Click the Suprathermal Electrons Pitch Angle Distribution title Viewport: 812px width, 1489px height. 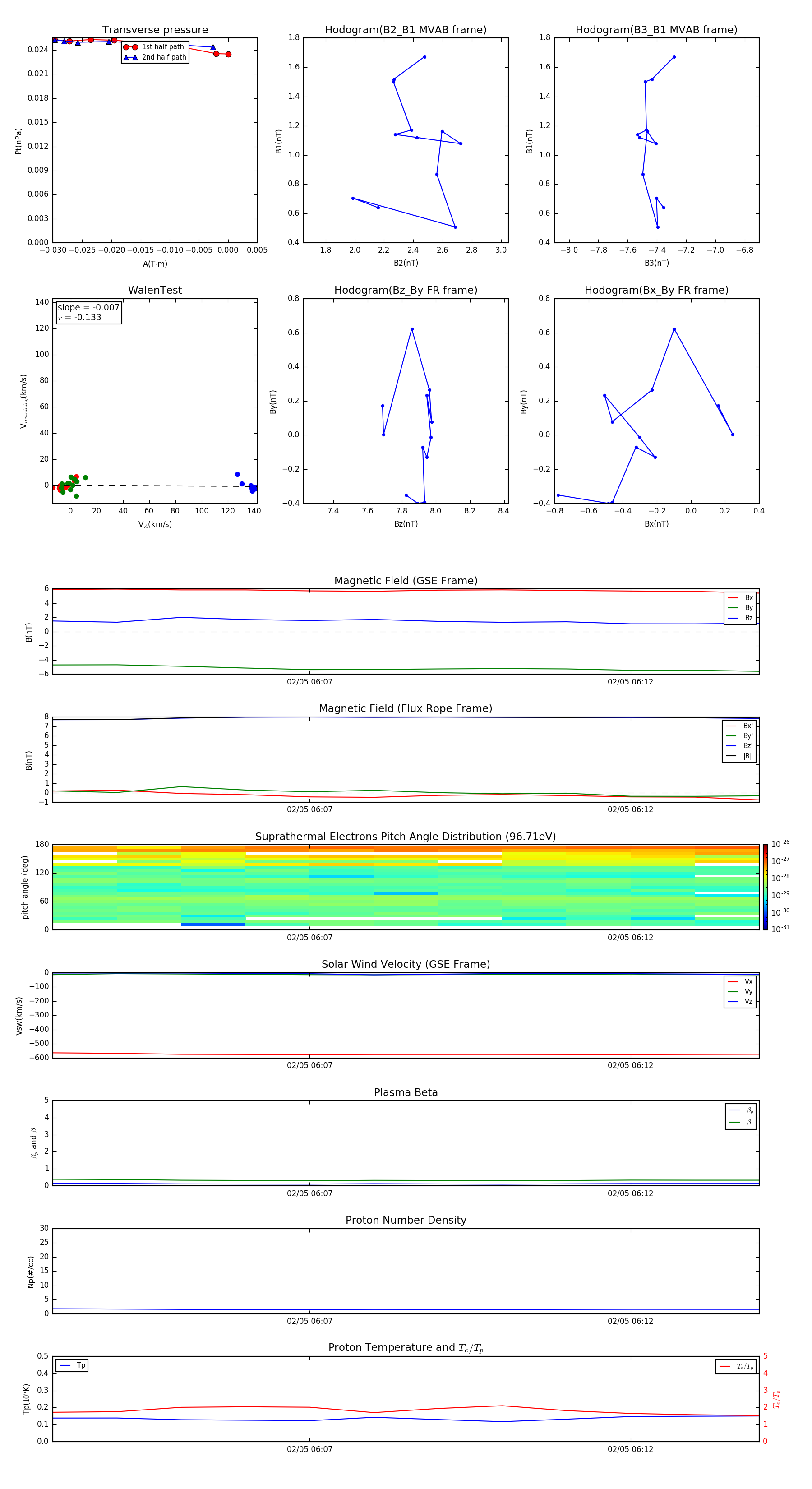(406, 837)
